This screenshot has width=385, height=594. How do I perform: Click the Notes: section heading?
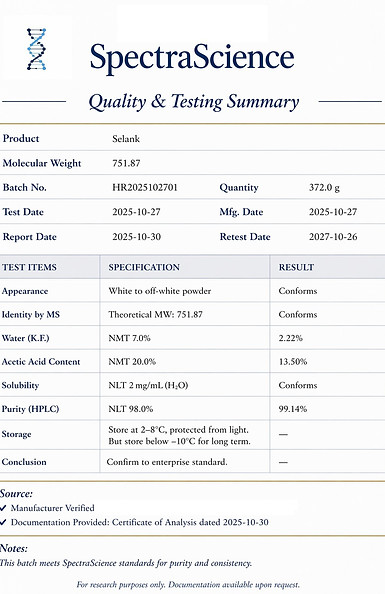pos(14,549)
